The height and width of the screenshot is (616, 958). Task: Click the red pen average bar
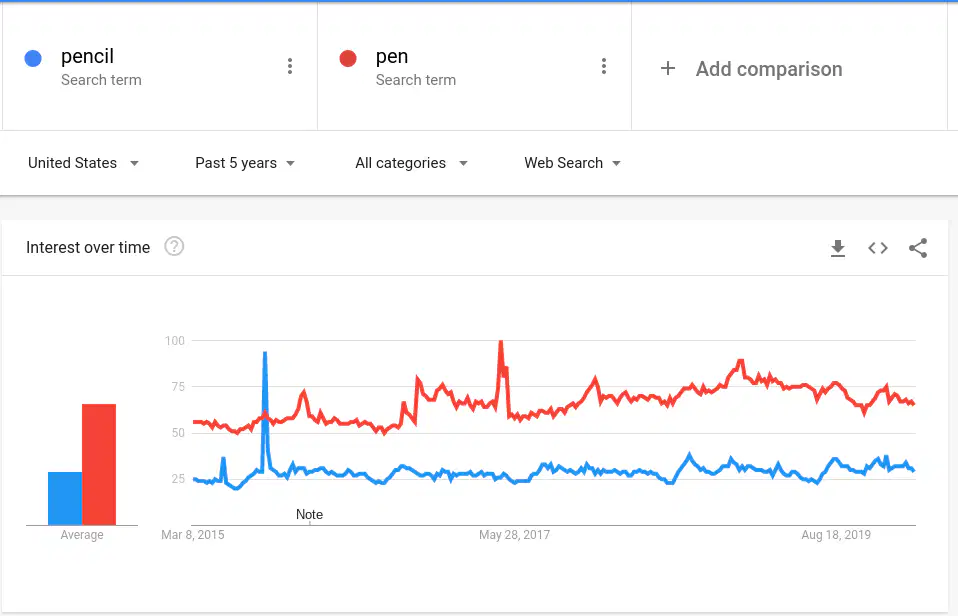99,464
